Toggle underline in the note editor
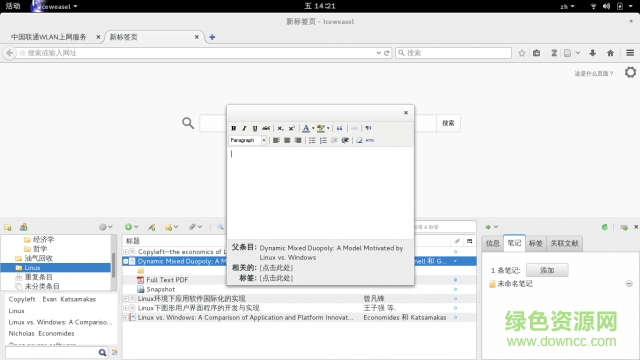 click(255, 128)
